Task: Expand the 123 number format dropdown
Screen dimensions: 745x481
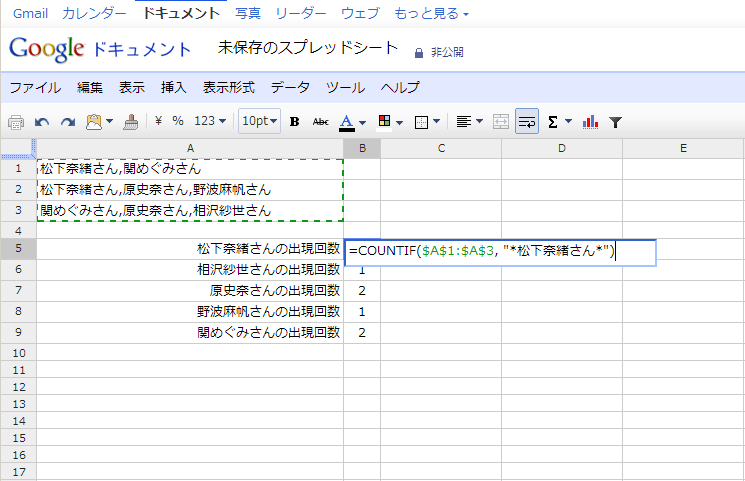Action: point(210,121)
